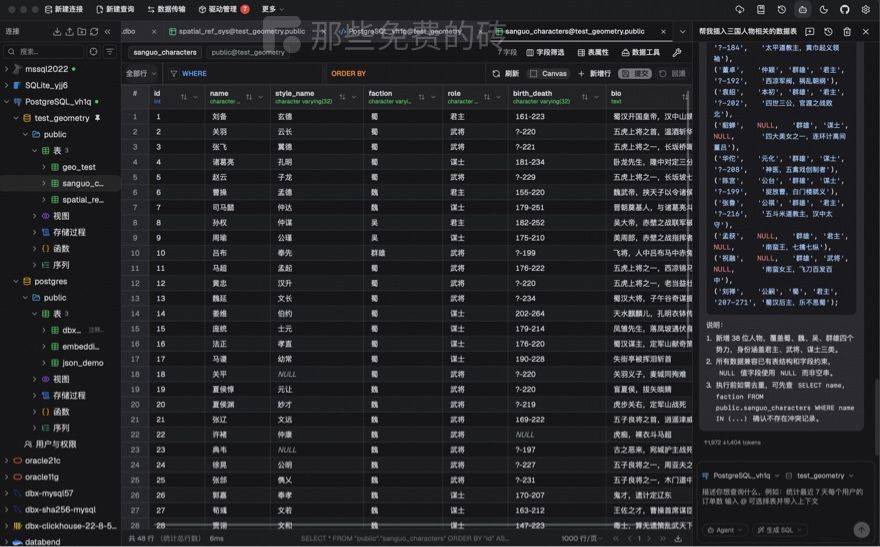Expand the 视图 node under test_geometry

[34, 216]
